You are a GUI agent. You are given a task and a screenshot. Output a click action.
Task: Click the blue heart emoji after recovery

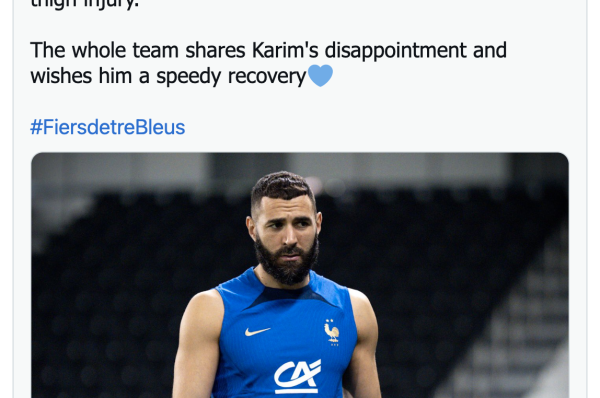coord(320,76)
